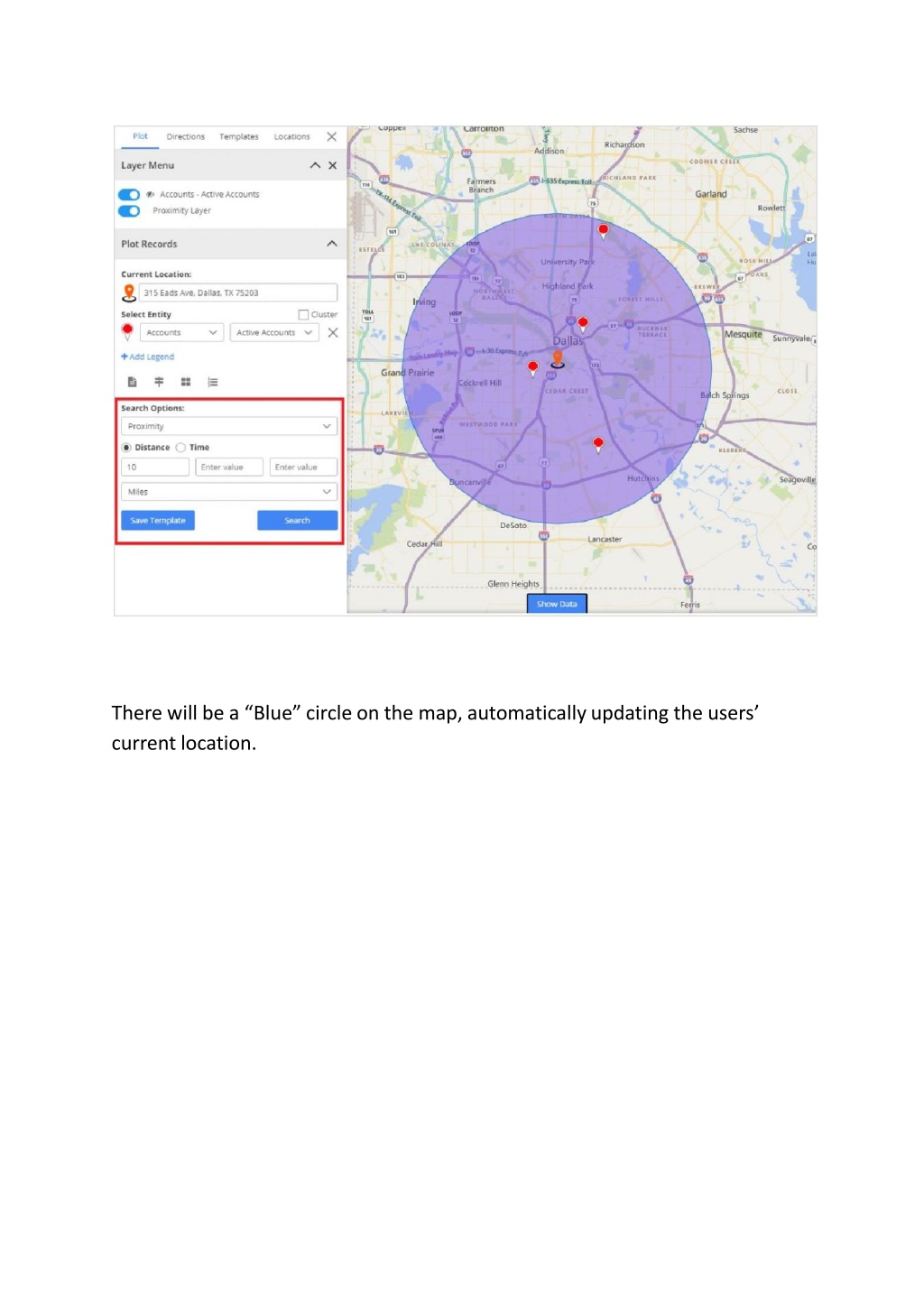Click the grid view icon
Screen dimensions: 924x1307
click(x=186, y=382)
